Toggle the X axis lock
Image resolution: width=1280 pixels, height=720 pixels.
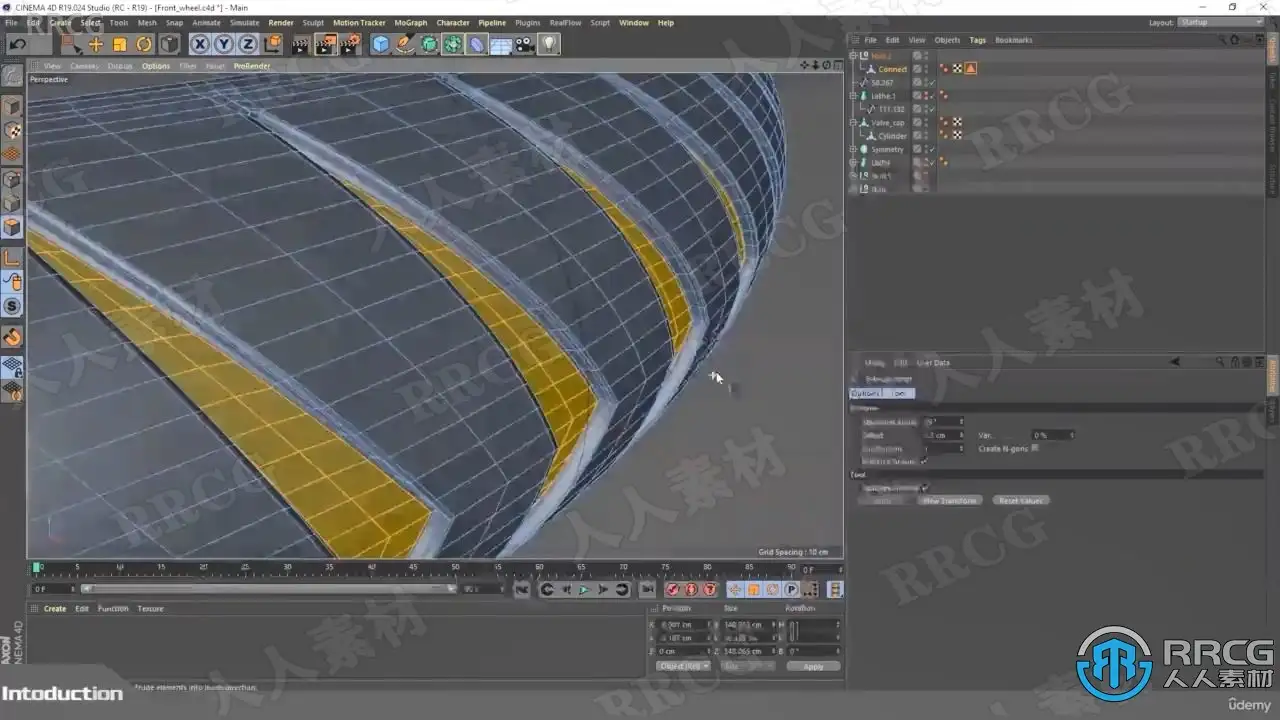click(200, 44)
